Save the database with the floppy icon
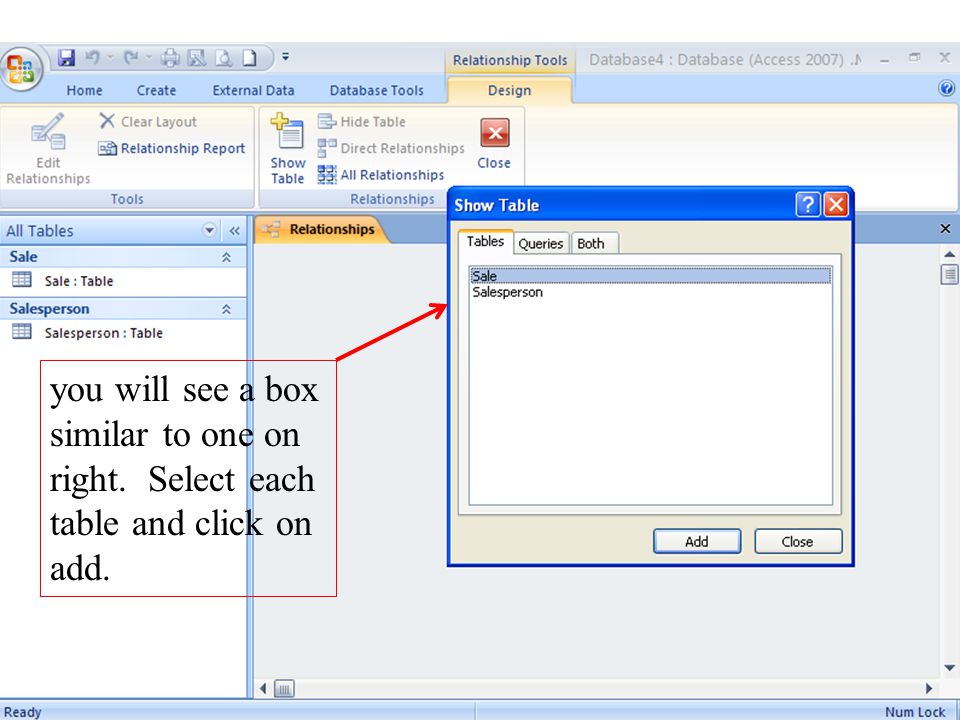The image size is (960, 720). tap(66, 58)
